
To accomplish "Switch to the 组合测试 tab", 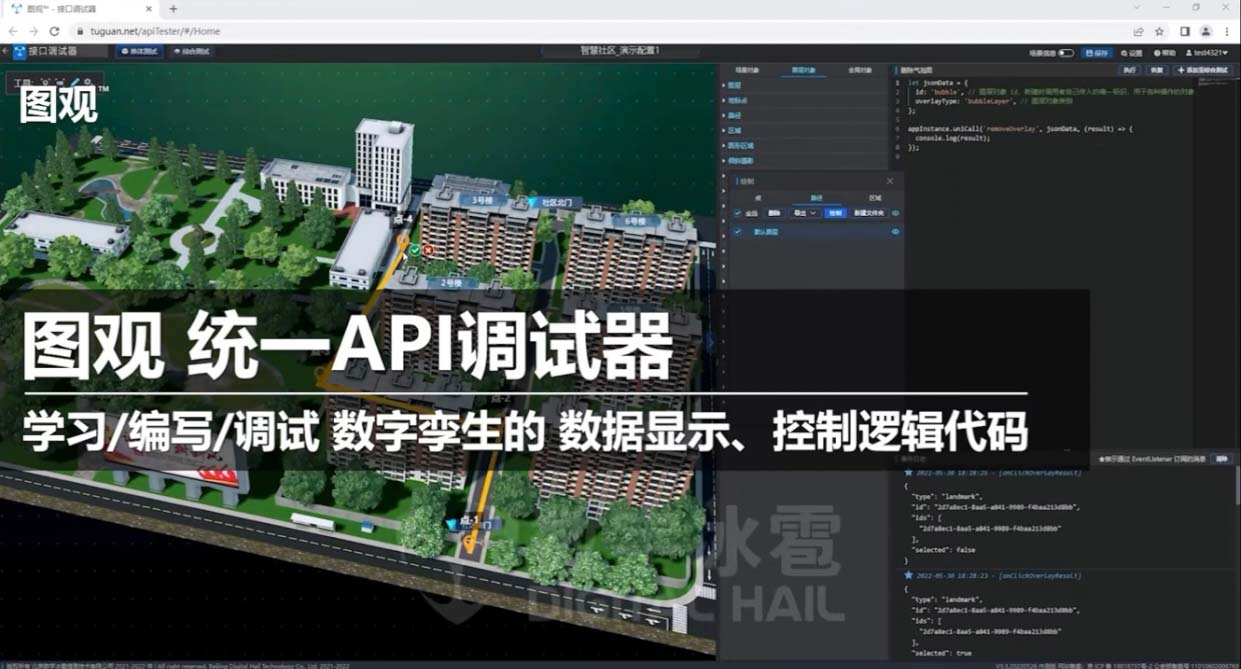I will (191, 51).
